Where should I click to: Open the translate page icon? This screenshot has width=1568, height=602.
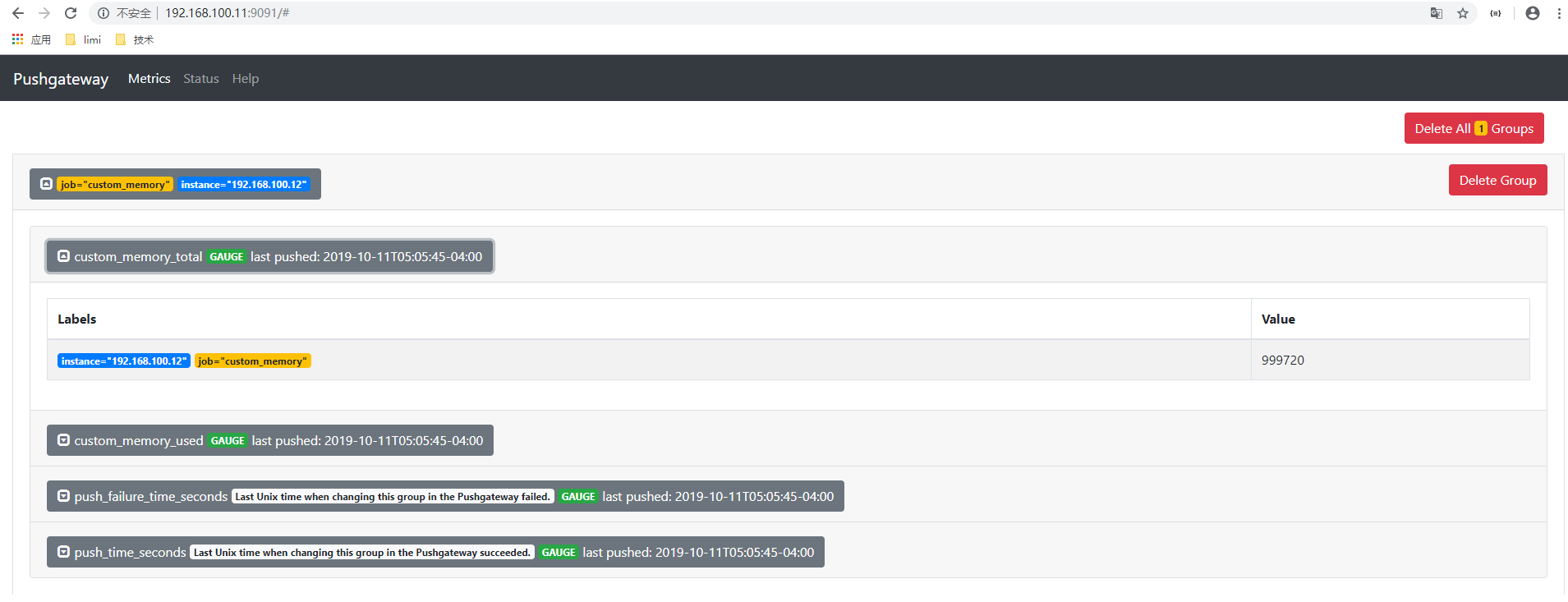(1437, 13)
